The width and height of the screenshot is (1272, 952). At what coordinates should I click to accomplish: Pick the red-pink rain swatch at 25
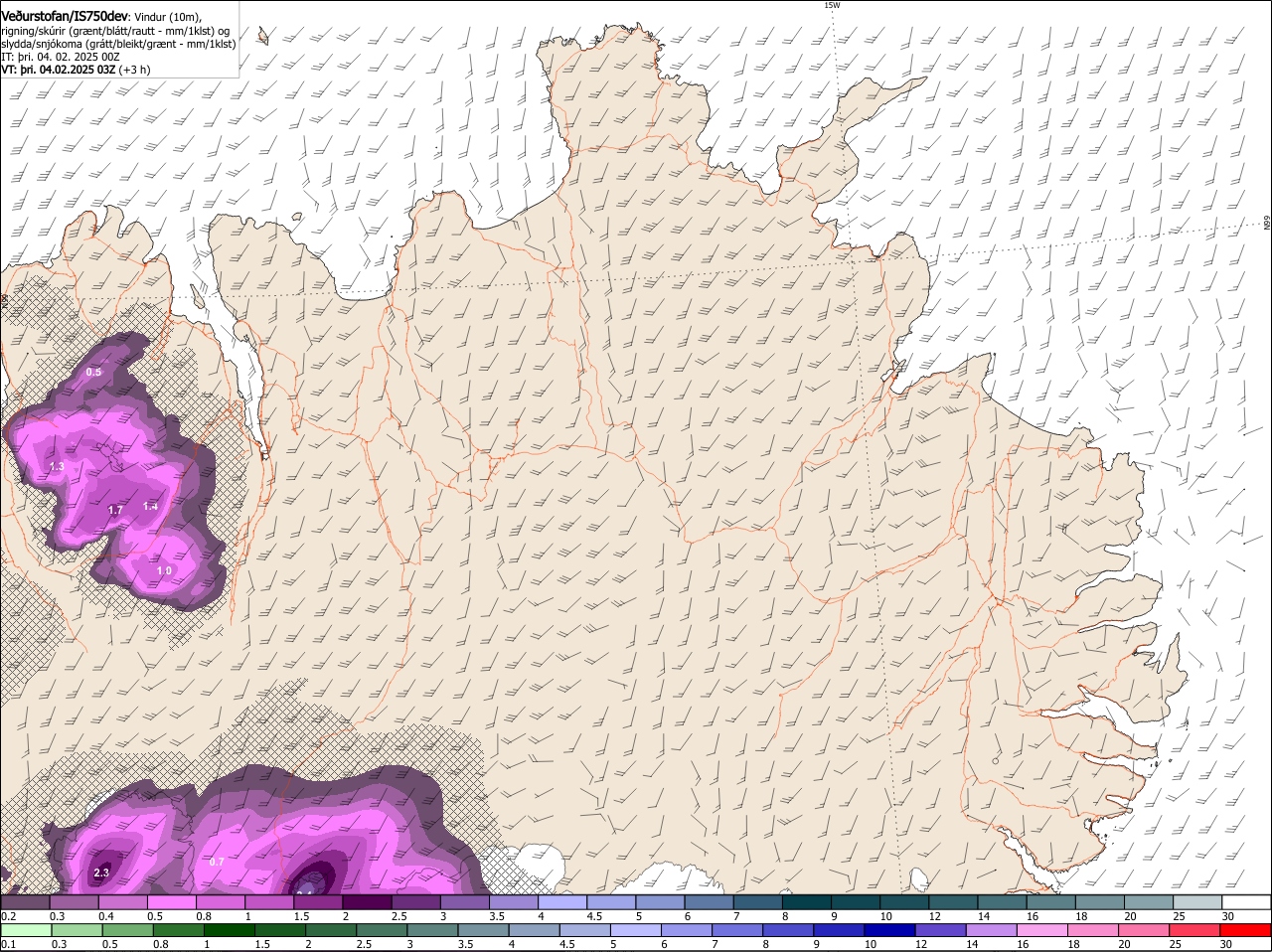click(1195, 931)
